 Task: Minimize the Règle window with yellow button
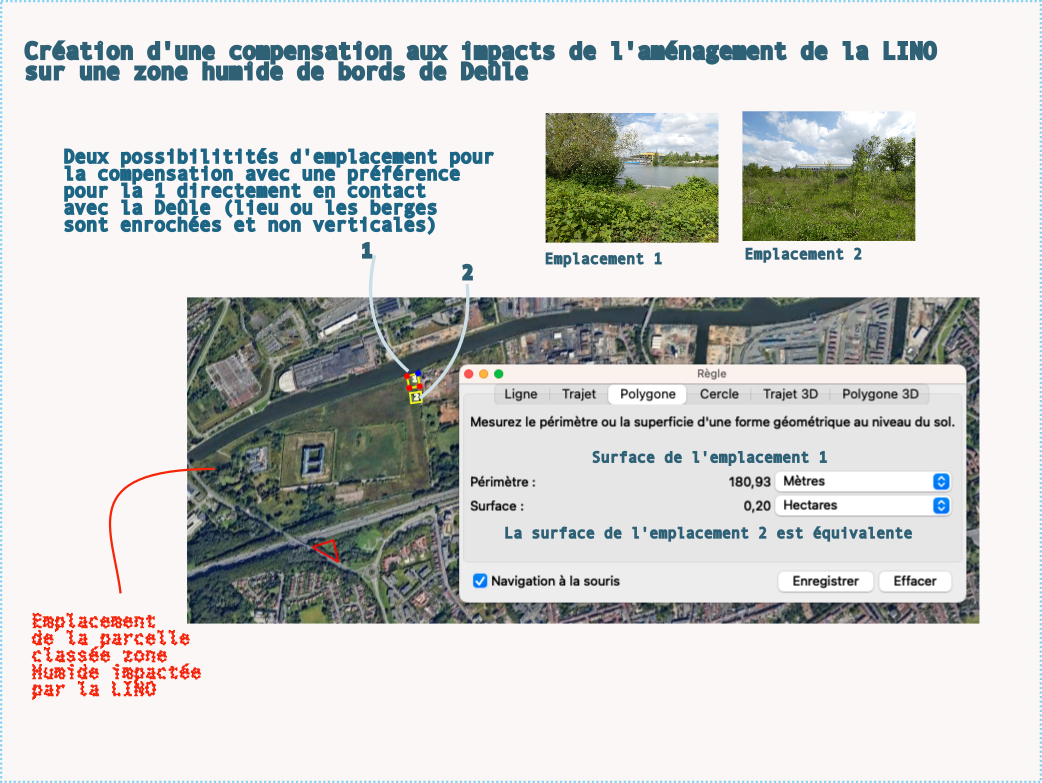click(x=483, y=374)
